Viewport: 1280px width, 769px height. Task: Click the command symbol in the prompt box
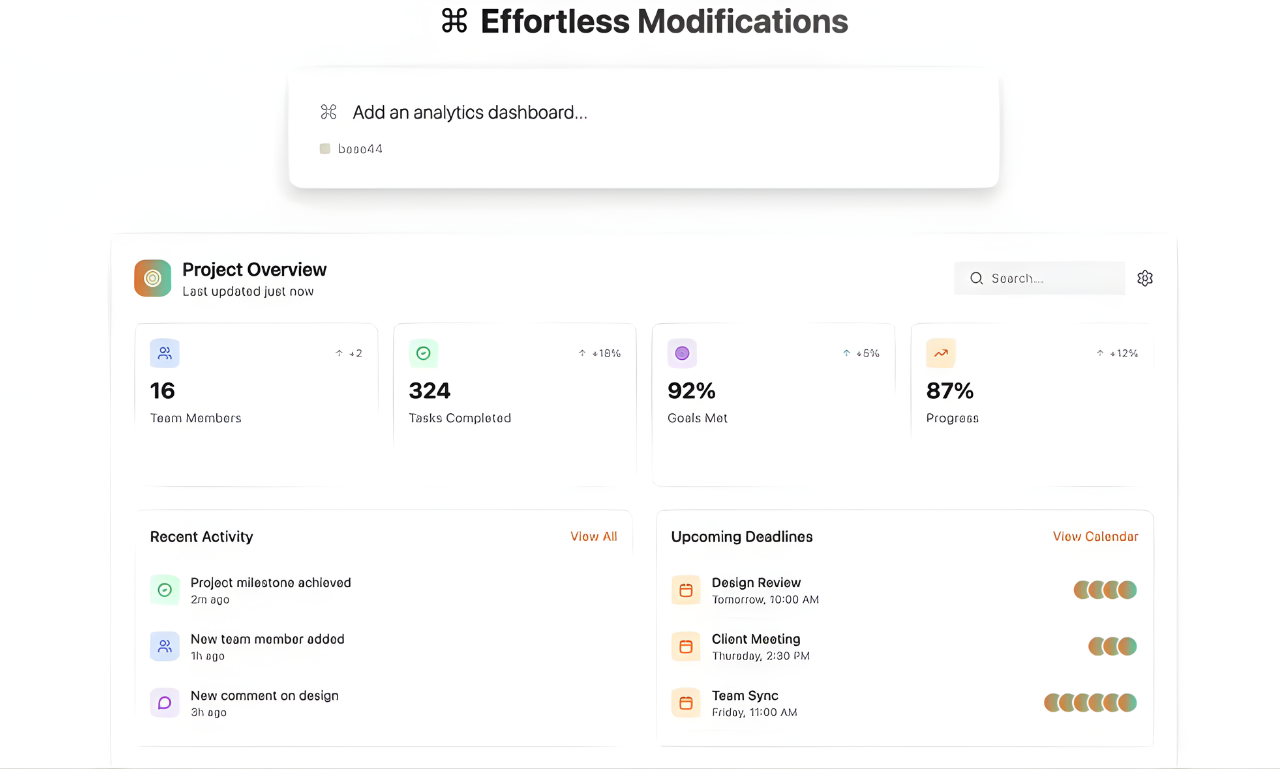pyautogui.click(x=328, y=112)
